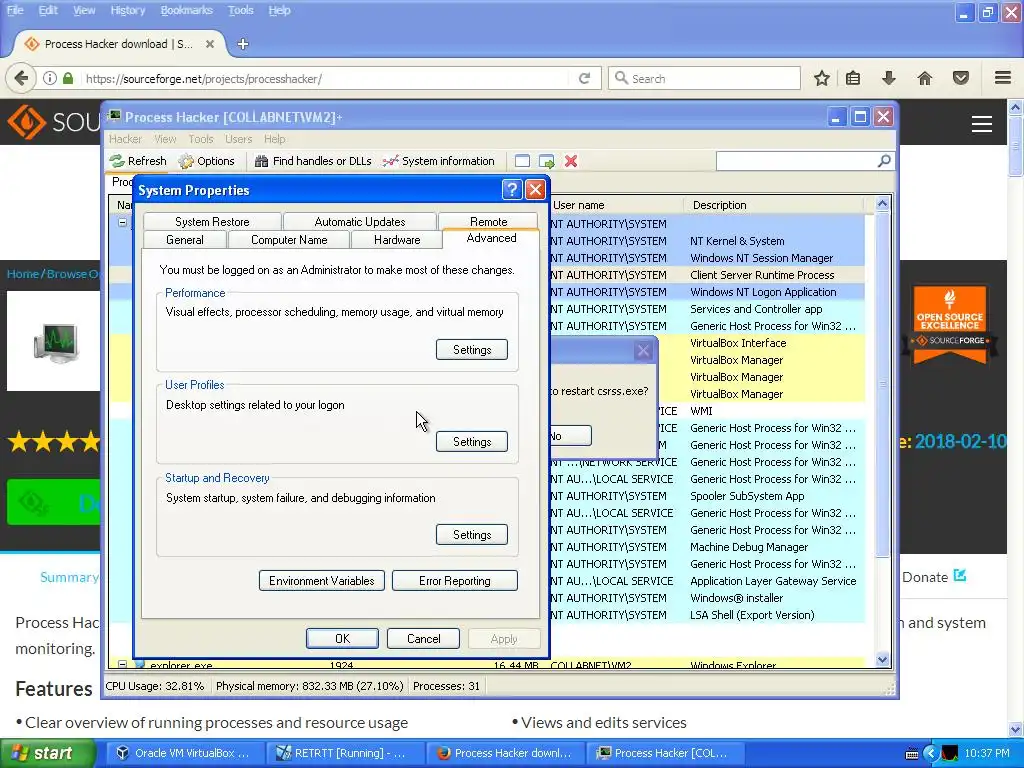Switch to the System Restore tab
1024x768 pixels.
point(212,221)
